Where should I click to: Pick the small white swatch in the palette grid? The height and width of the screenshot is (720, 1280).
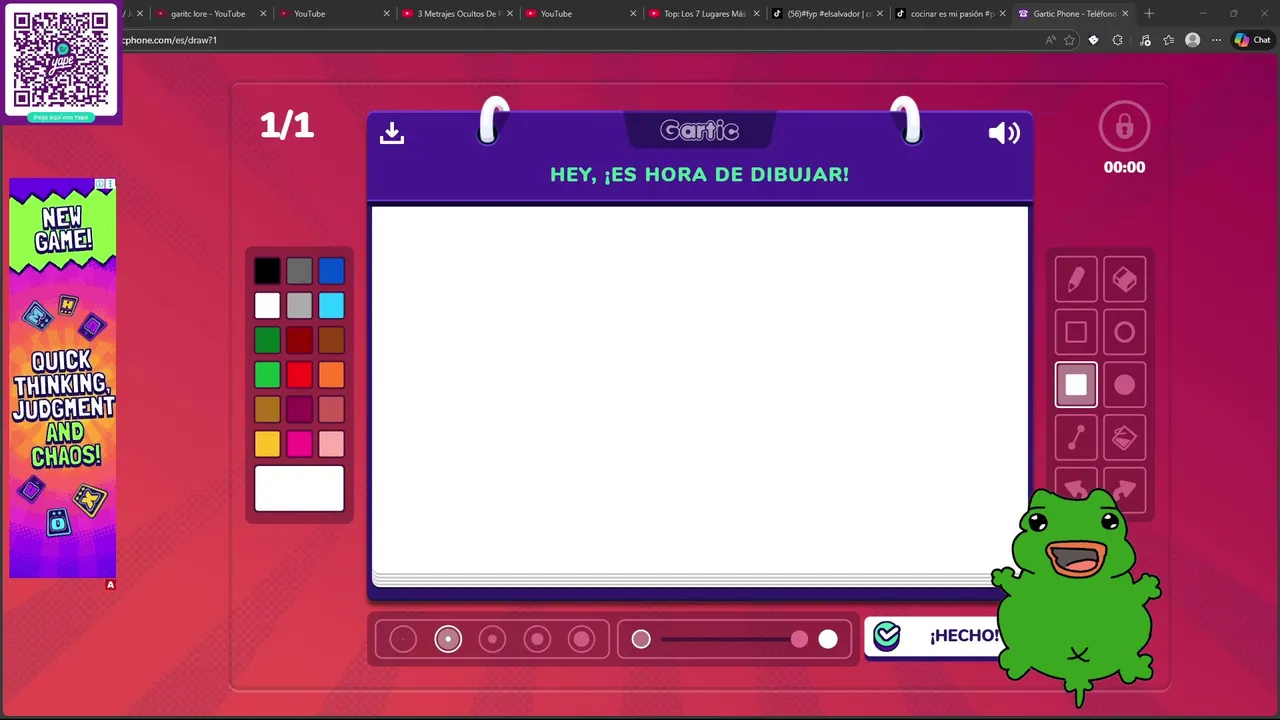(x=267, y=305)
